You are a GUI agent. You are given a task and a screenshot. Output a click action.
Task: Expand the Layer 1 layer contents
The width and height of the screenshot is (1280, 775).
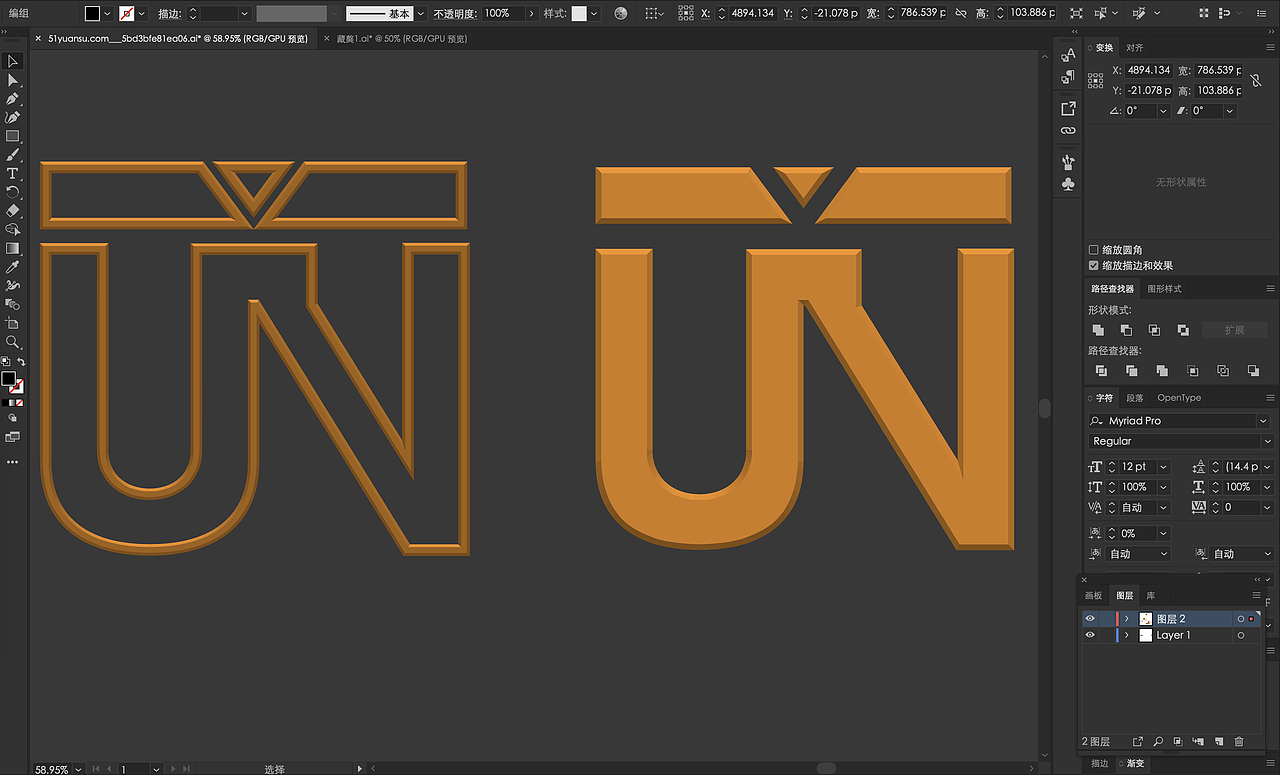coord(1127,635)
